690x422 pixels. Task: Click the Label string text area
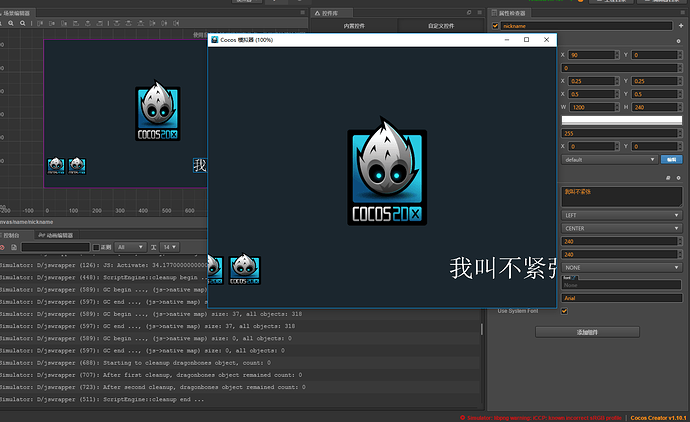coord(622,197)
